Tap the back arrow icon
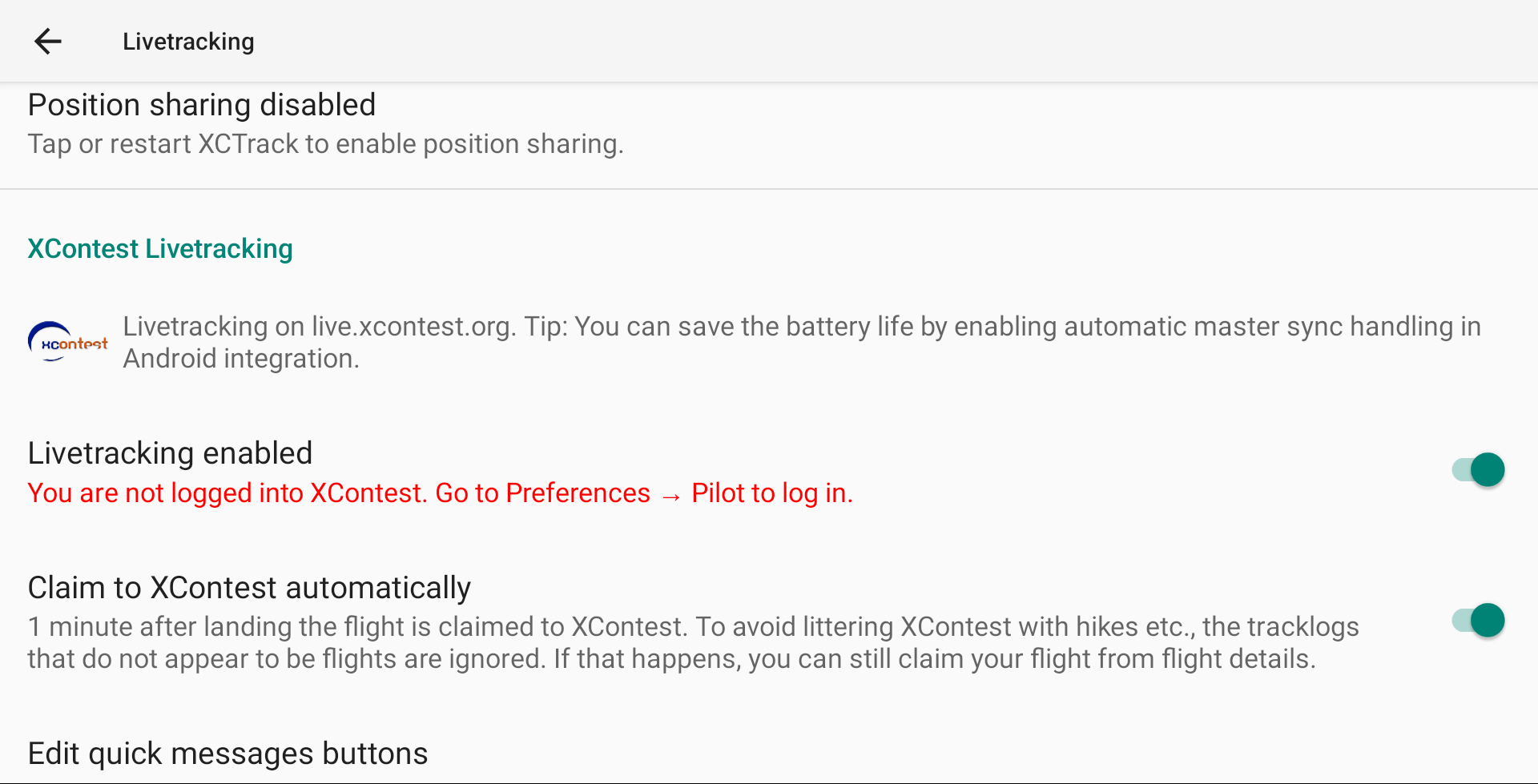This screenshot has height=784, width=1538. 48,41
